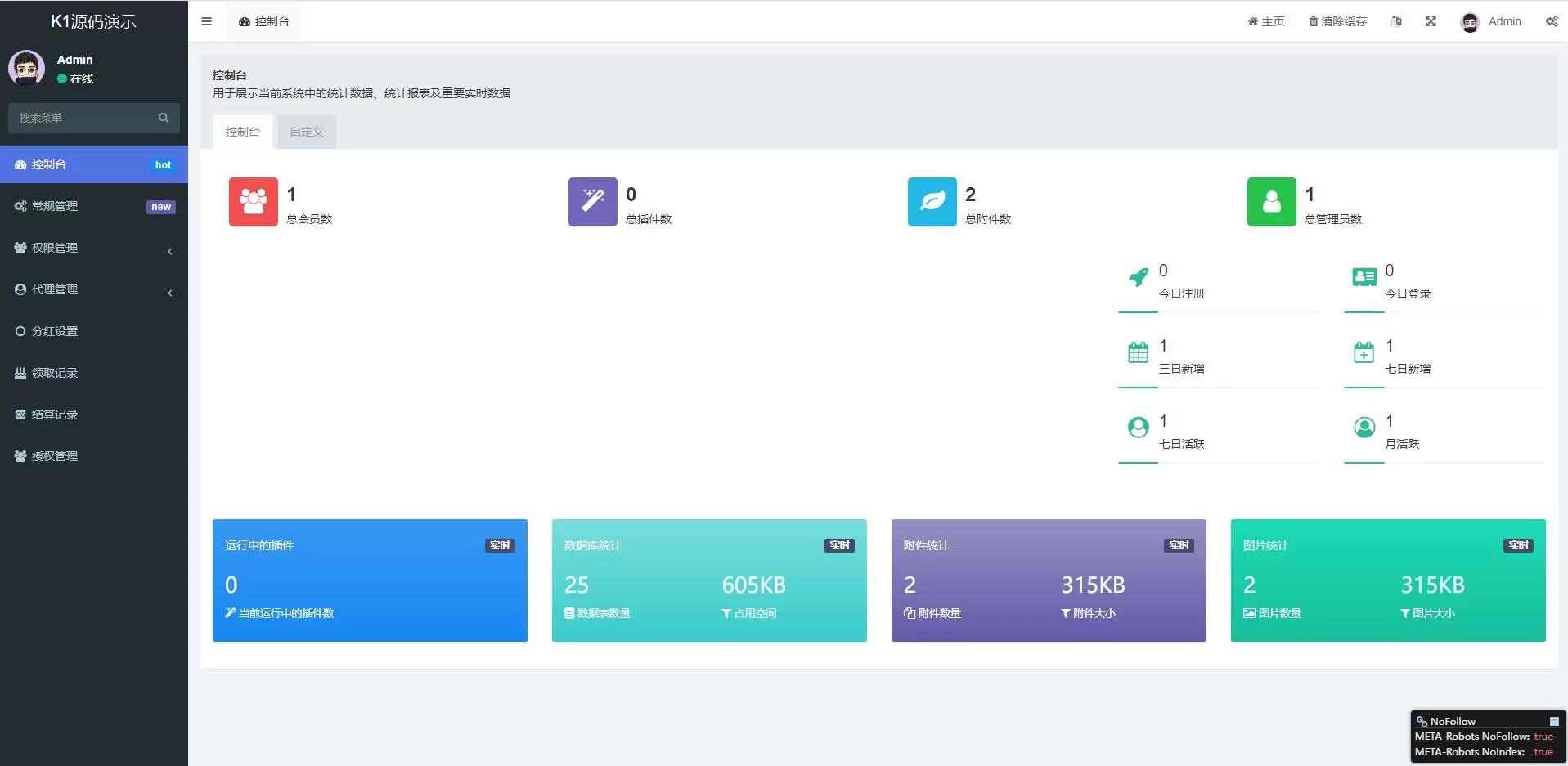Click the 七日活跃 user circle icon
The height and width of the screenshot is (766, 1568).
(1139, 428)
